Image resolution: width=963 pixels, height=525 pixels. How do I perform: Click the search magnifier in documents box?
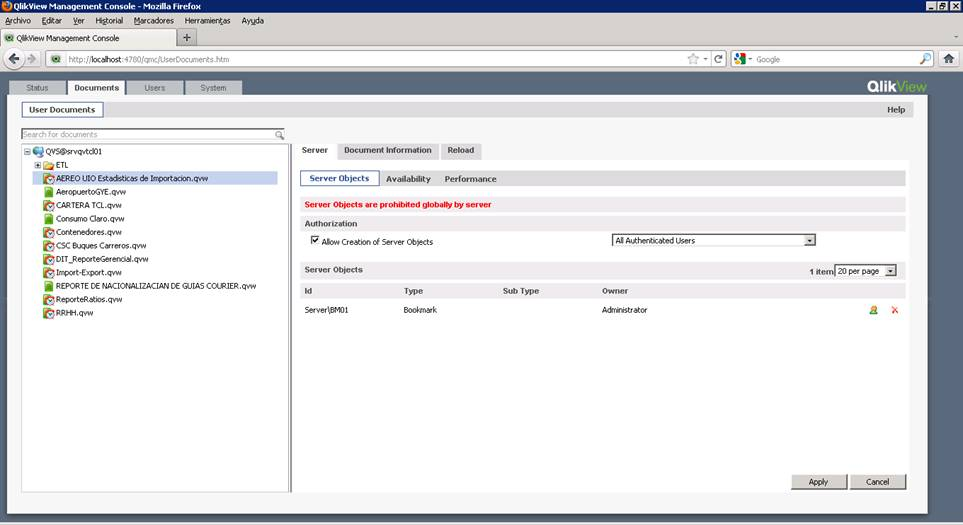click(279, 135)
